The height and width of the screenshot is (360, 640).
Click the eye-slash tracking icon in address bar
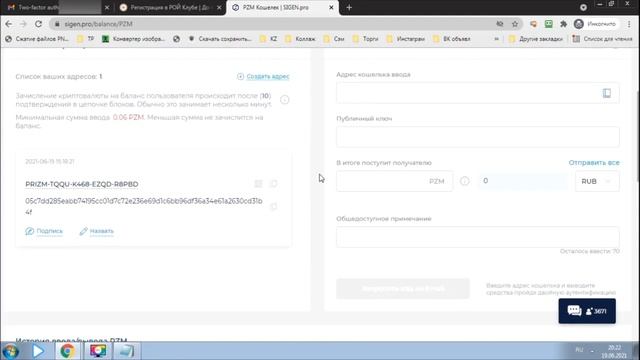[x=500, y=24]
